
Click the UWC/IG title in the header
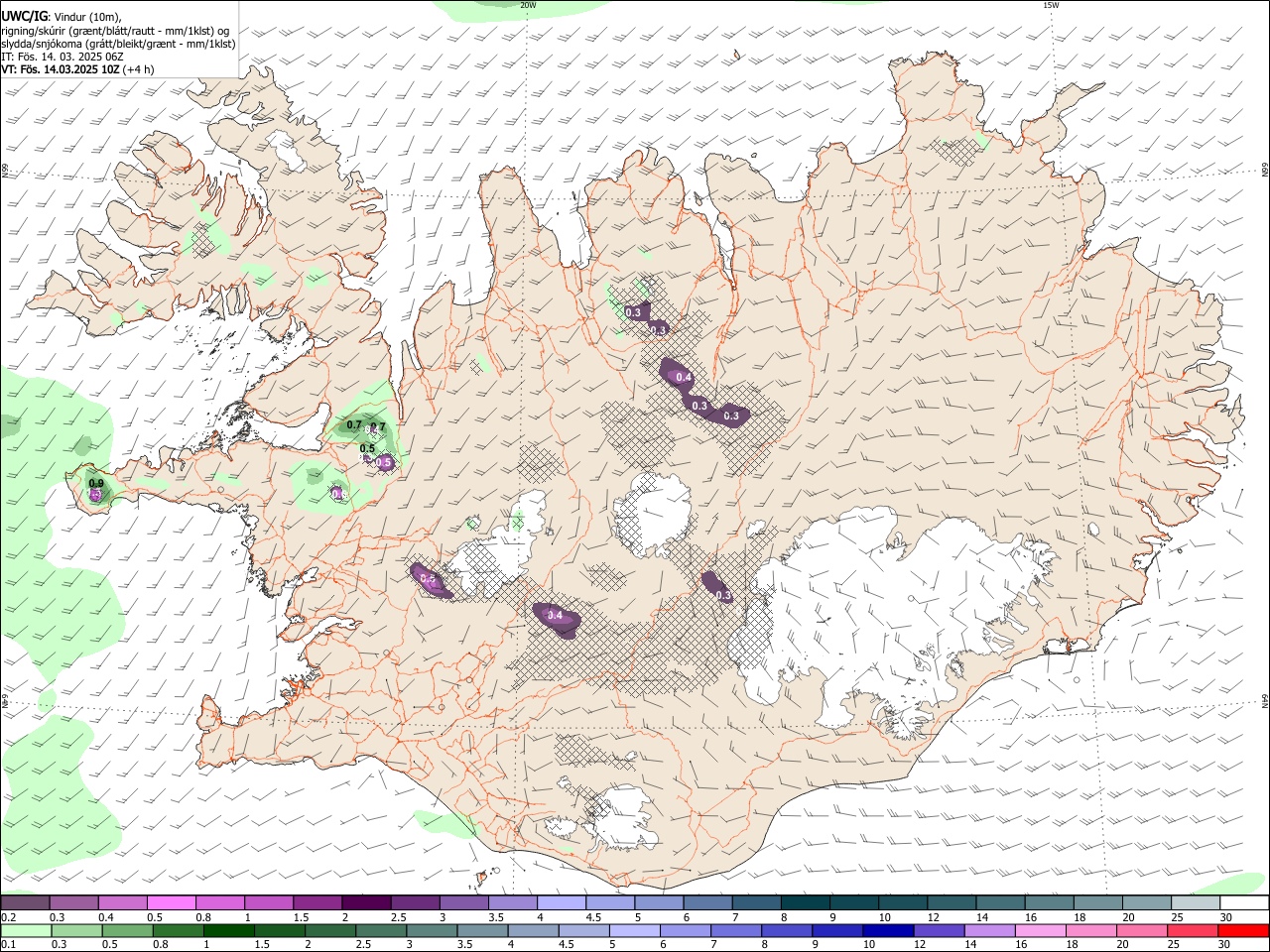24,16
